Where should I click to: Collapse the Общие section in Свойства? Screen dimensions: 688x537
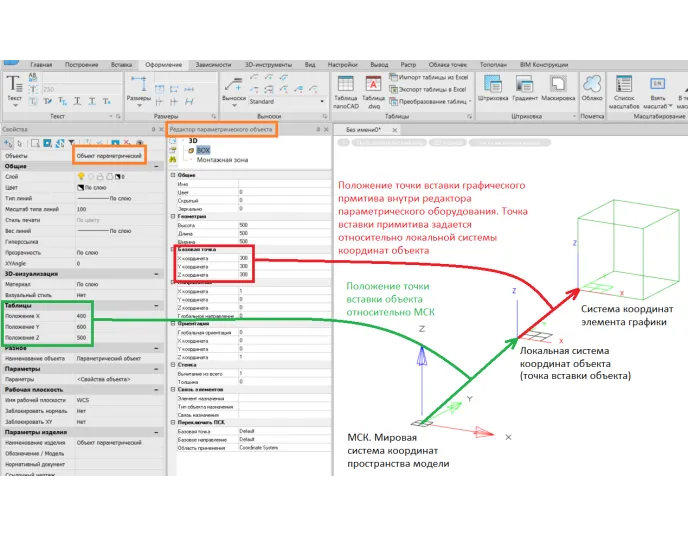tap(157, 166)
